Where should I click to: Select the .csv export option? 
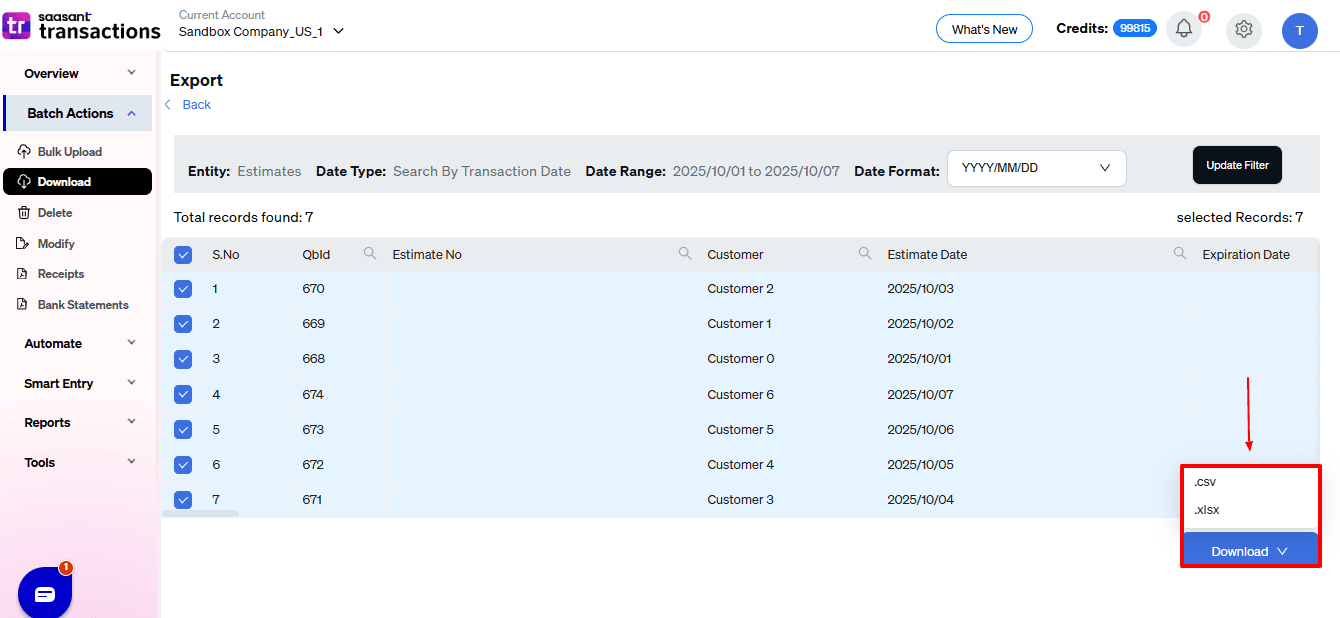(x=1204, y=481)
